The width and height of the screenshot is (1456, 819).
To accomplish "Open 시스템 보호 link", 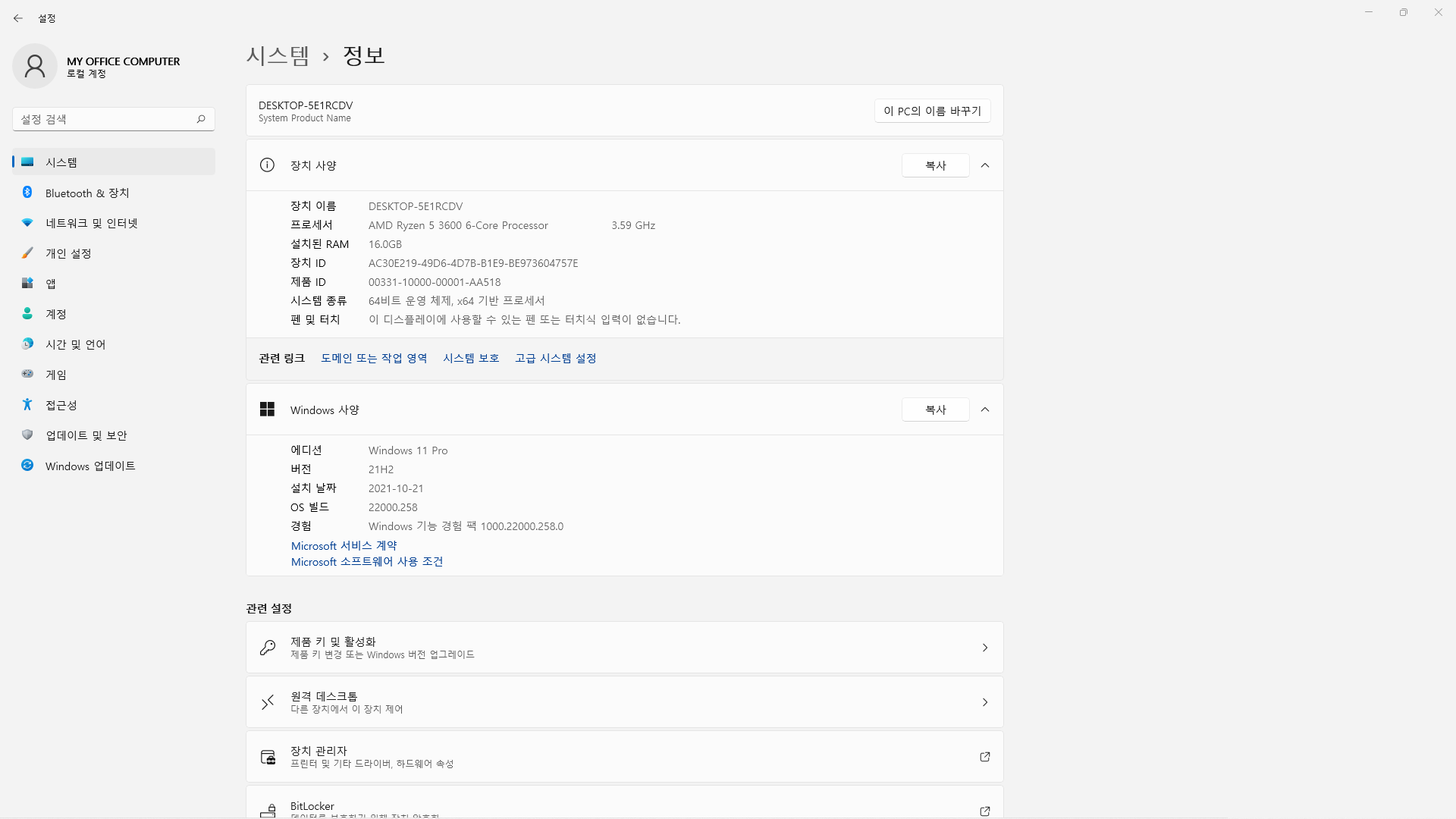I will [471, 358].
